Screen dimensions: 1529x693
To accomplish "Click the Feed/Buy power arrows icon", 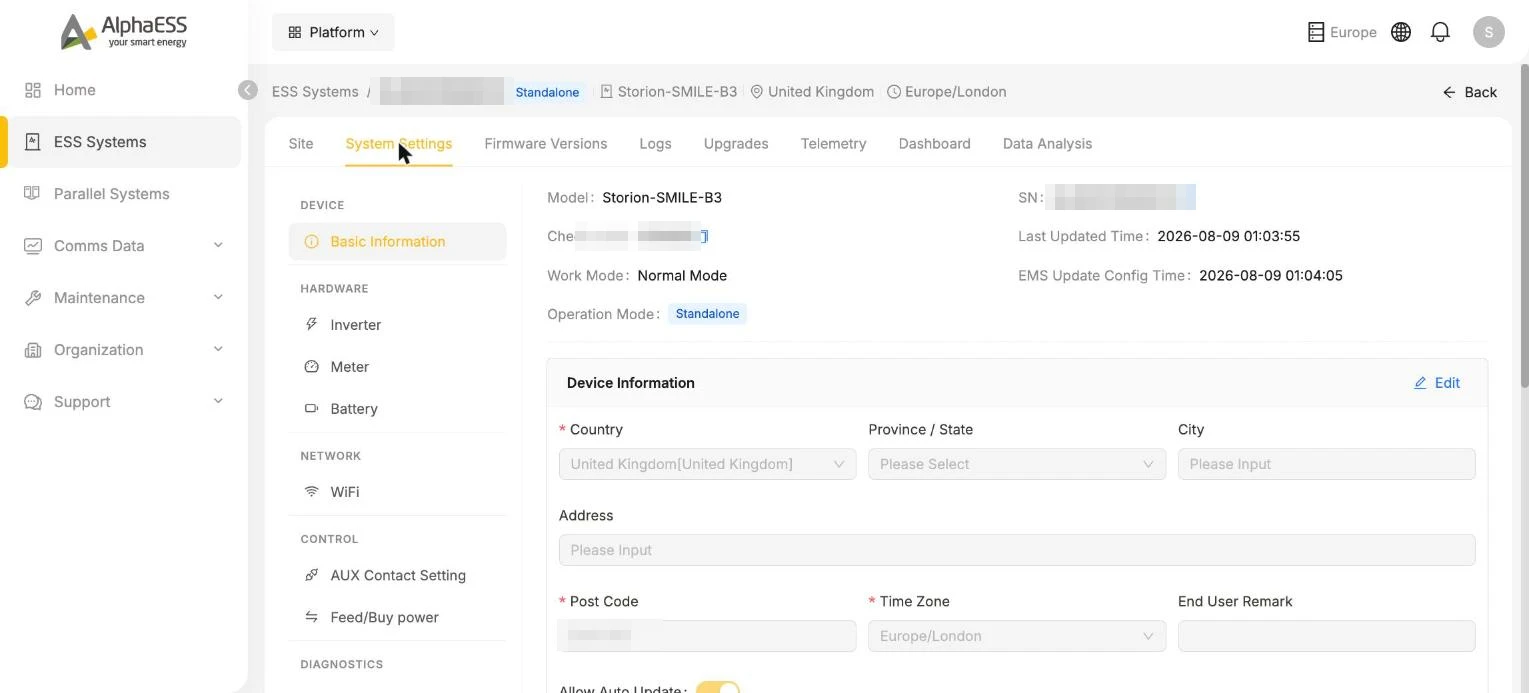I will (311, 617).
